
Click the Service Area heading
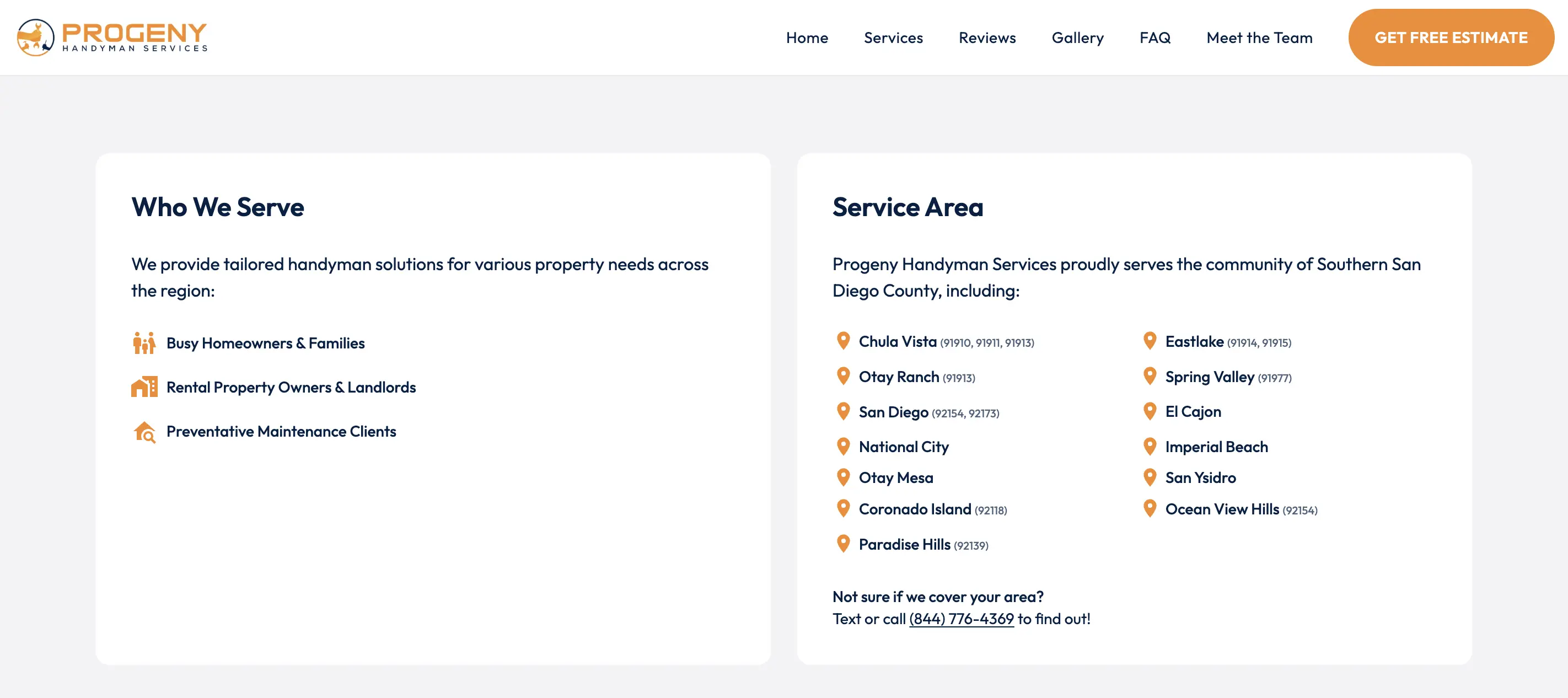(907, 207)
